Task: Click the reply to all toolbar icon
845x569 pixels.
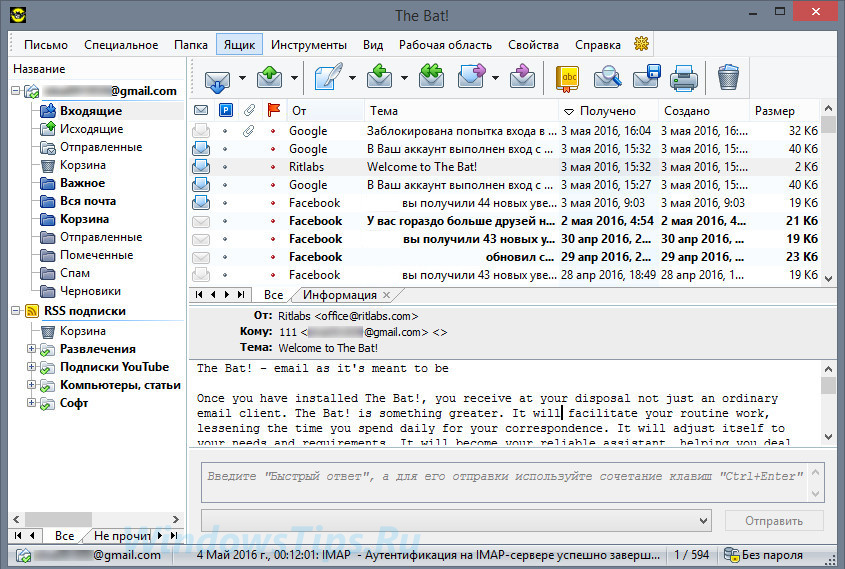Action: [x=432, y=77]
